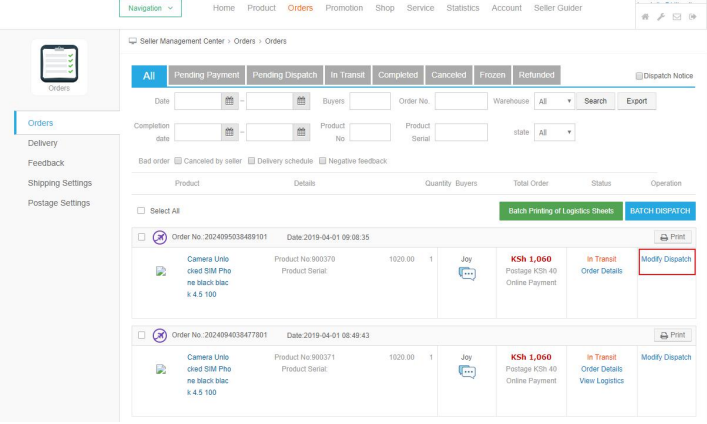Tick the Negative feedback filter checkbox
Screen dimensions: 707x424
coord(323,161)
